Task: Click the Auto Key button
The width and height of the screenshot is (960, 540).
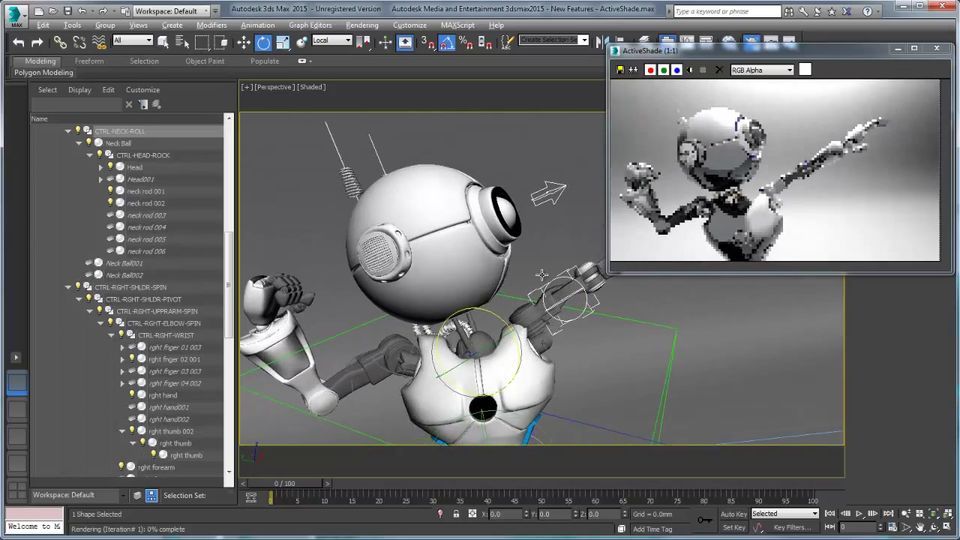Action: [733, 514]
